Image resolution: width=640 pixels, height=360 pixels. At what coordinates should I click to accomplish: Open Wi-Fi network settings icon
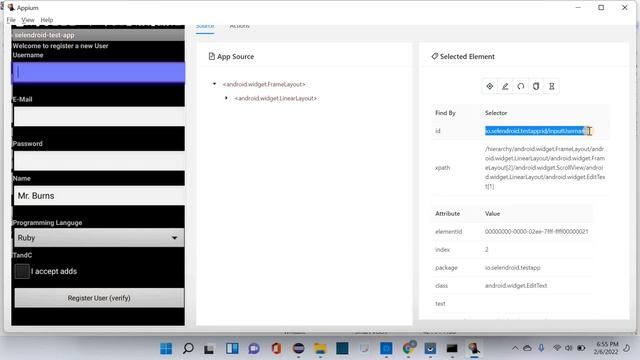(x=557, y=348)
